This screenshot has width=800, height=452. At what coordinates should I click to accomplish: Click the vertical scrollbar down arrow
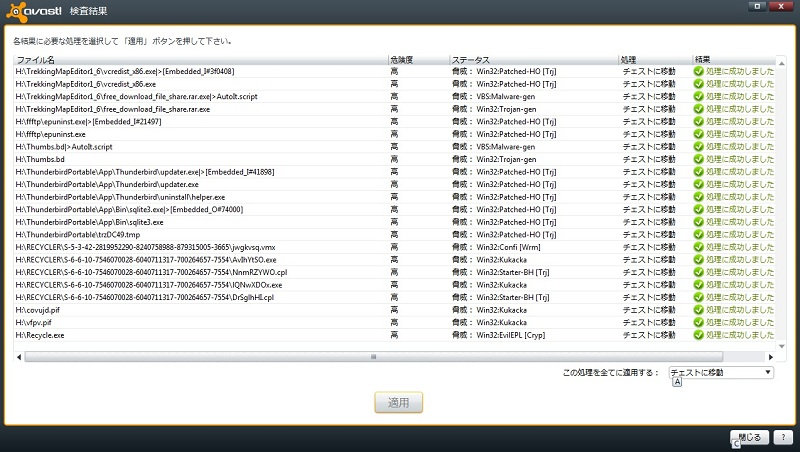point(781,346)
